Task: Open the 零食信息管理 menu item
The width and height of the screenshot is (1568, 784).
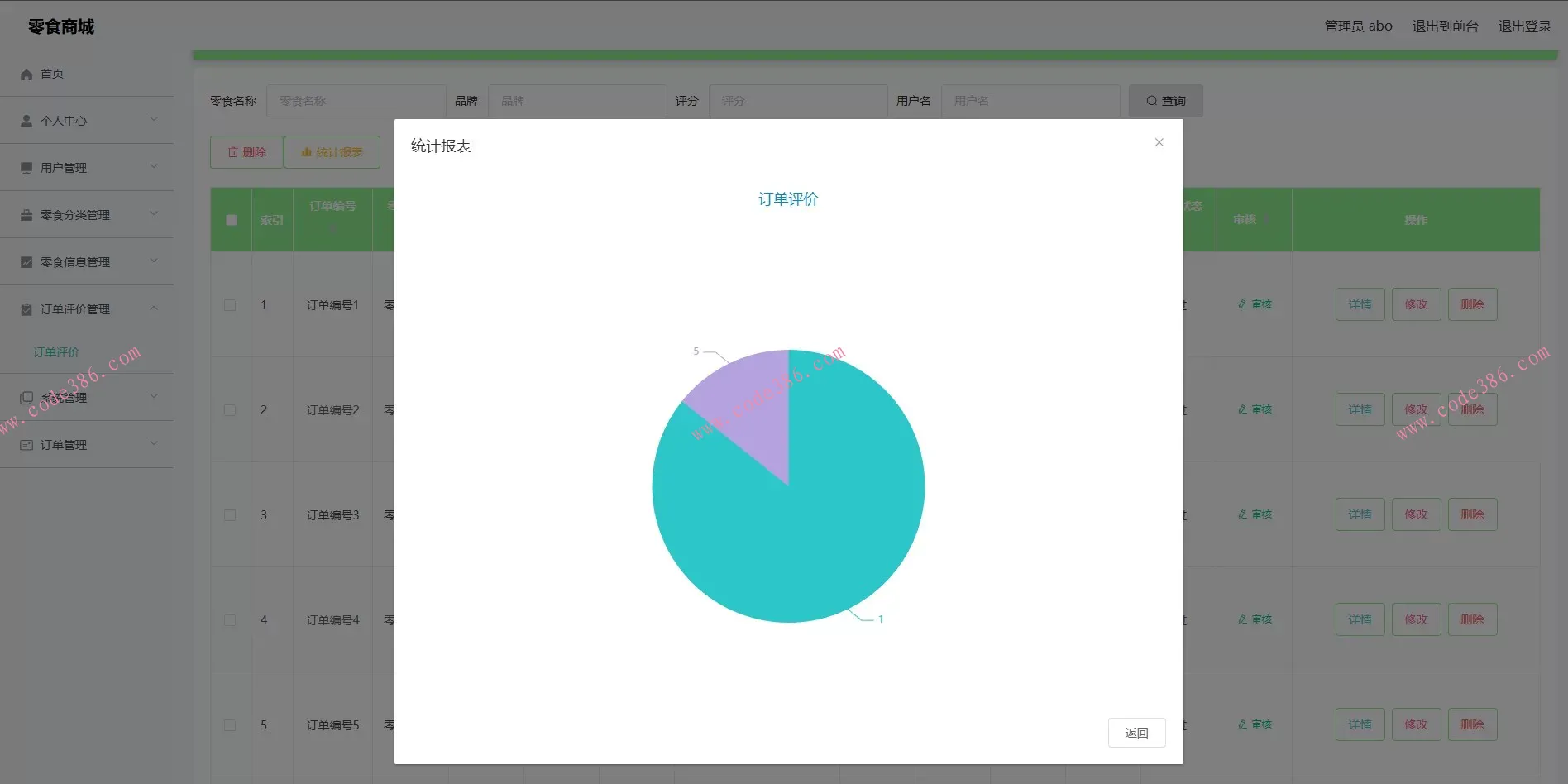Action: click(x=87, y=262)
